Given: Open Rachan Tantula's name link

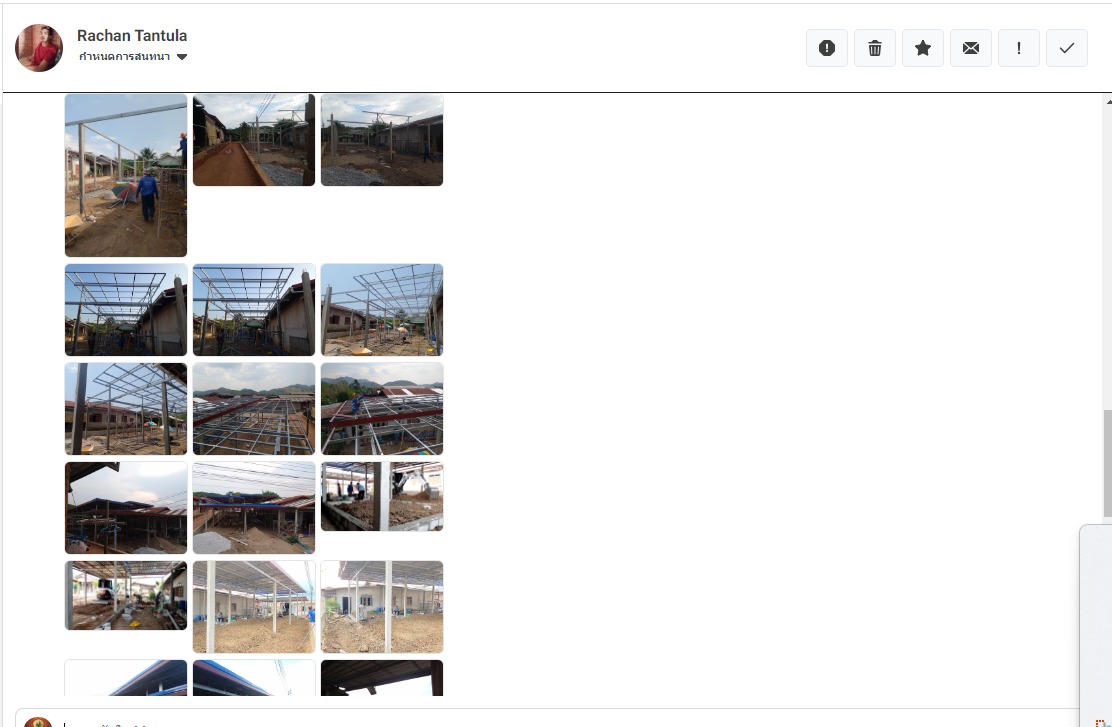Looking at the screenshot, I should coord(132,35).
